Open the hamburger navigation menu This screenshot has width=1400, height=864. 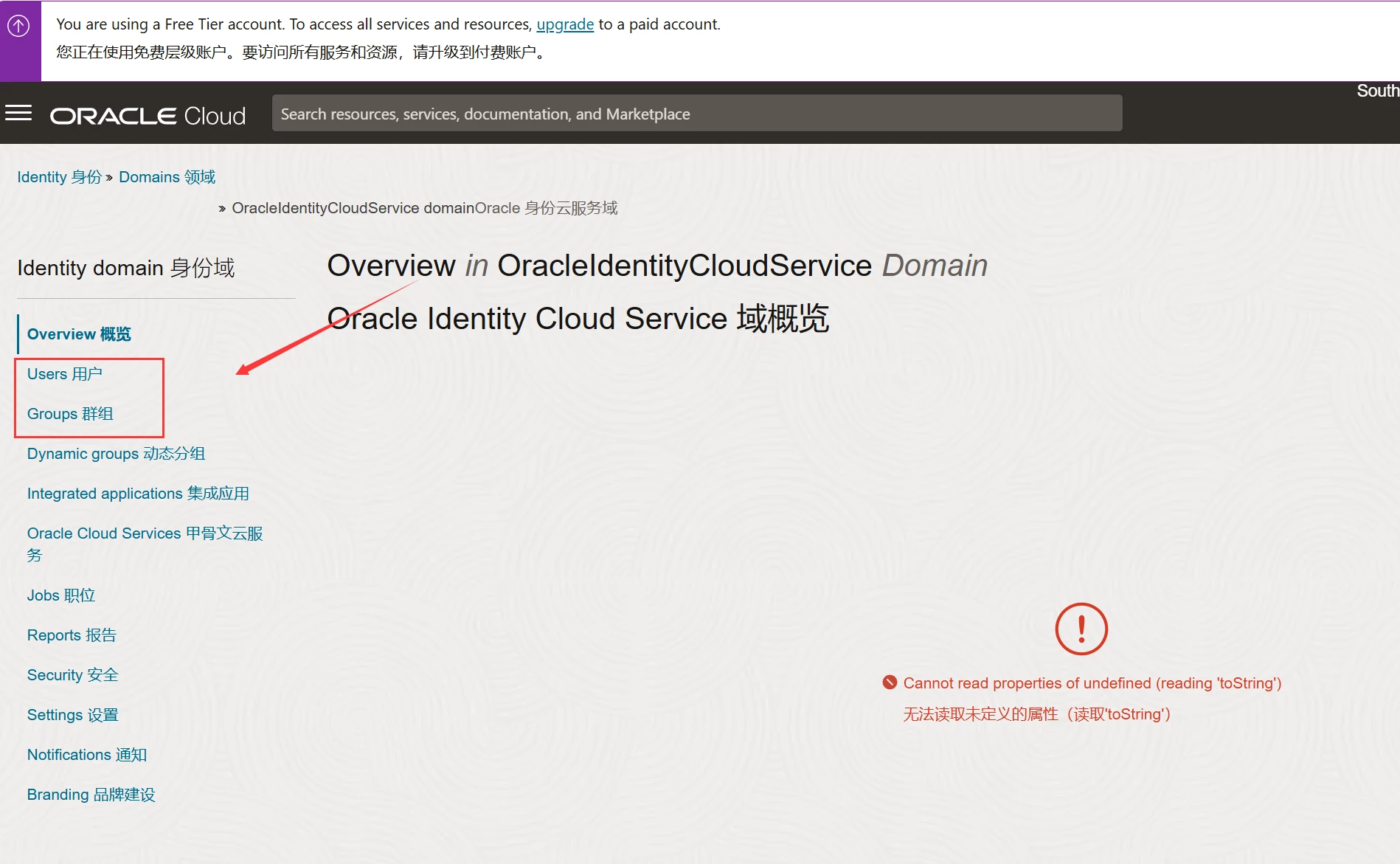coord(18,113)
